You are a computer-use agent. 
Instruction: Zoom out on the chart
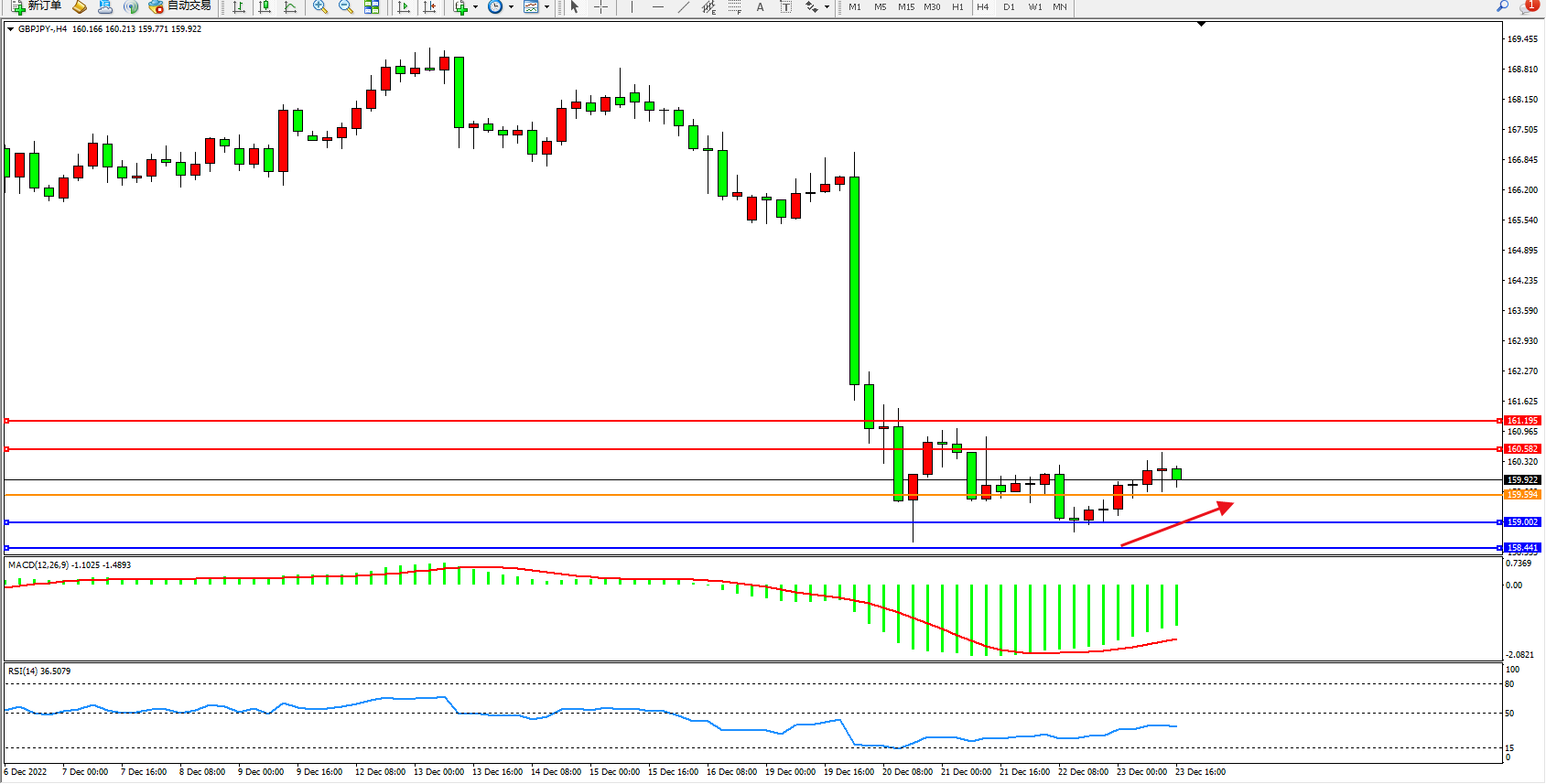346,7
